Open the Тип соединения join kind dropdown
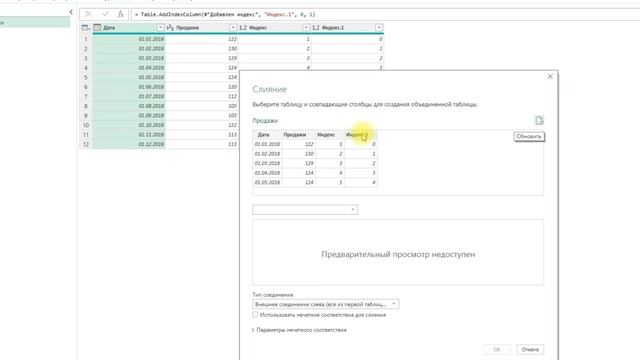Viewport: 640px width, 360px height. 326,304
